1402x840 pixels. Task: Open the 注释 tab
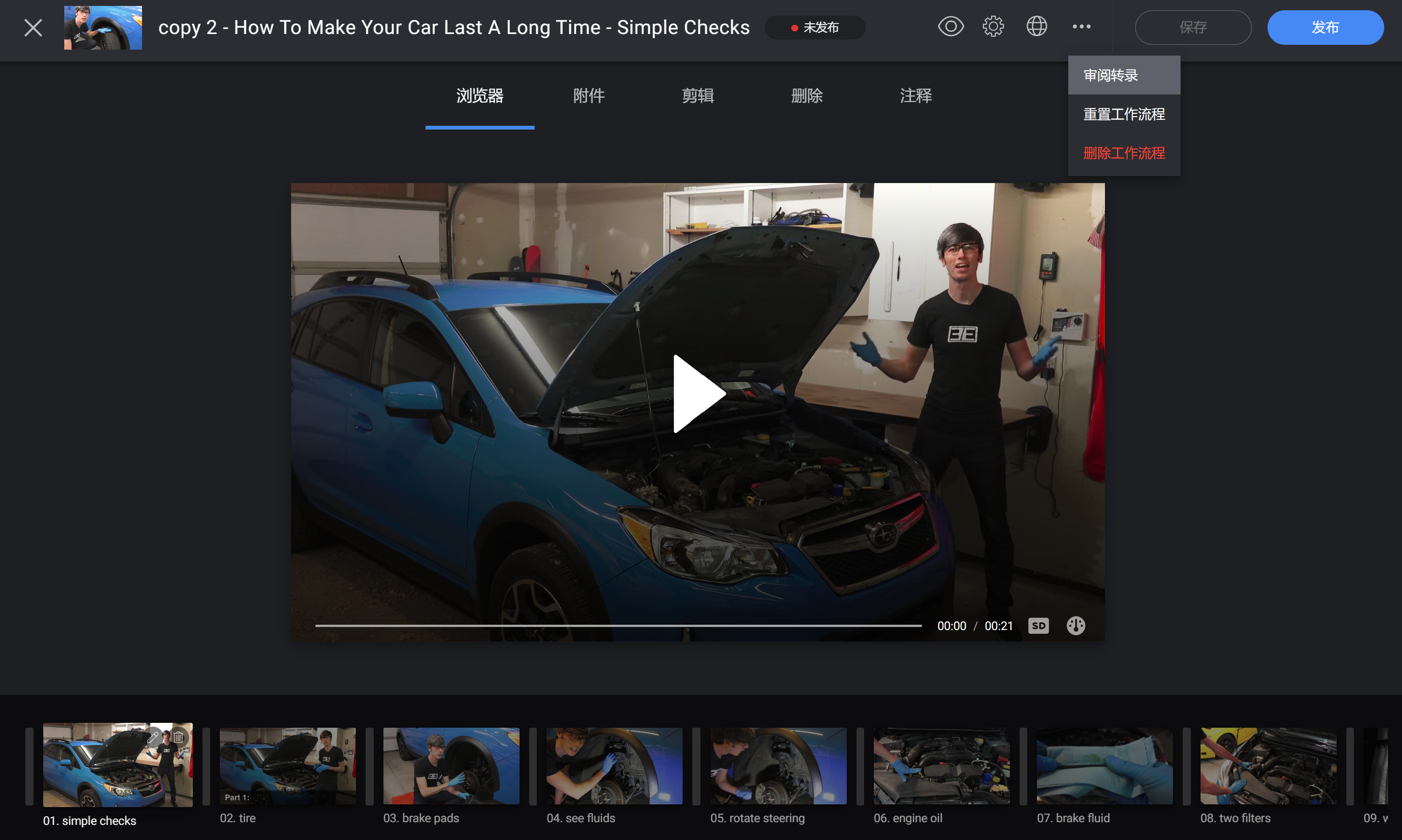point(915,96)
